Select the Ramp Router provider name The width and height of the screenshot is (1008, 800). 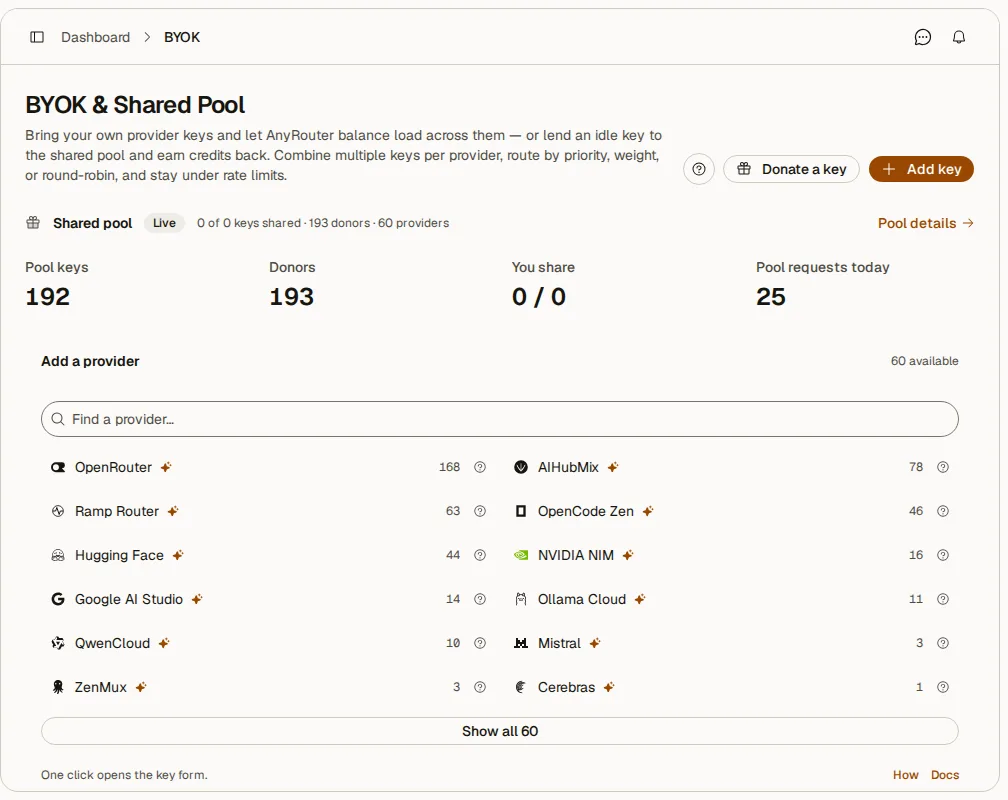(116, 511)
